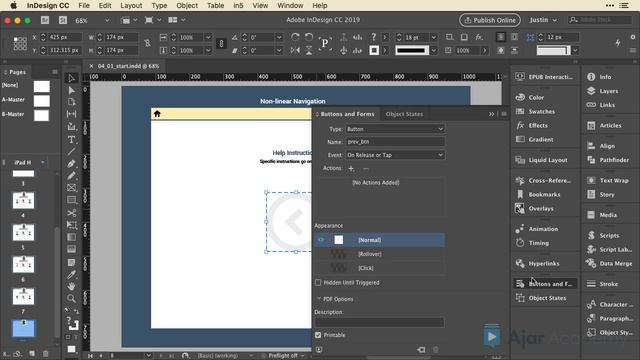Select the Rollover appearance state
Viewport: 640px width, 360px height.
379,254
